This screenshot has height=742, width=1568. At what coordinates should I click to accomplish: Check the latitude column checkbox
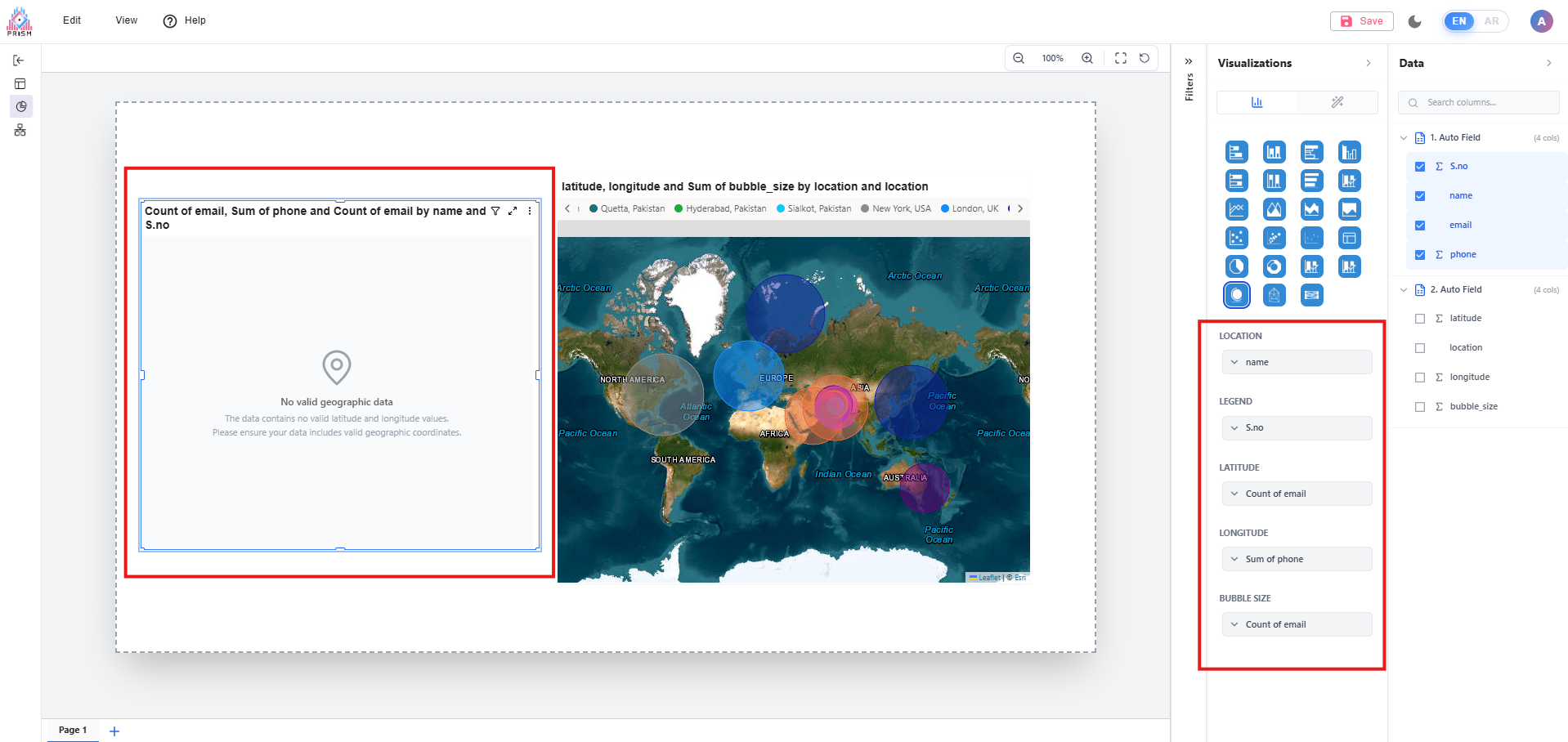(x=1420, y=319)
